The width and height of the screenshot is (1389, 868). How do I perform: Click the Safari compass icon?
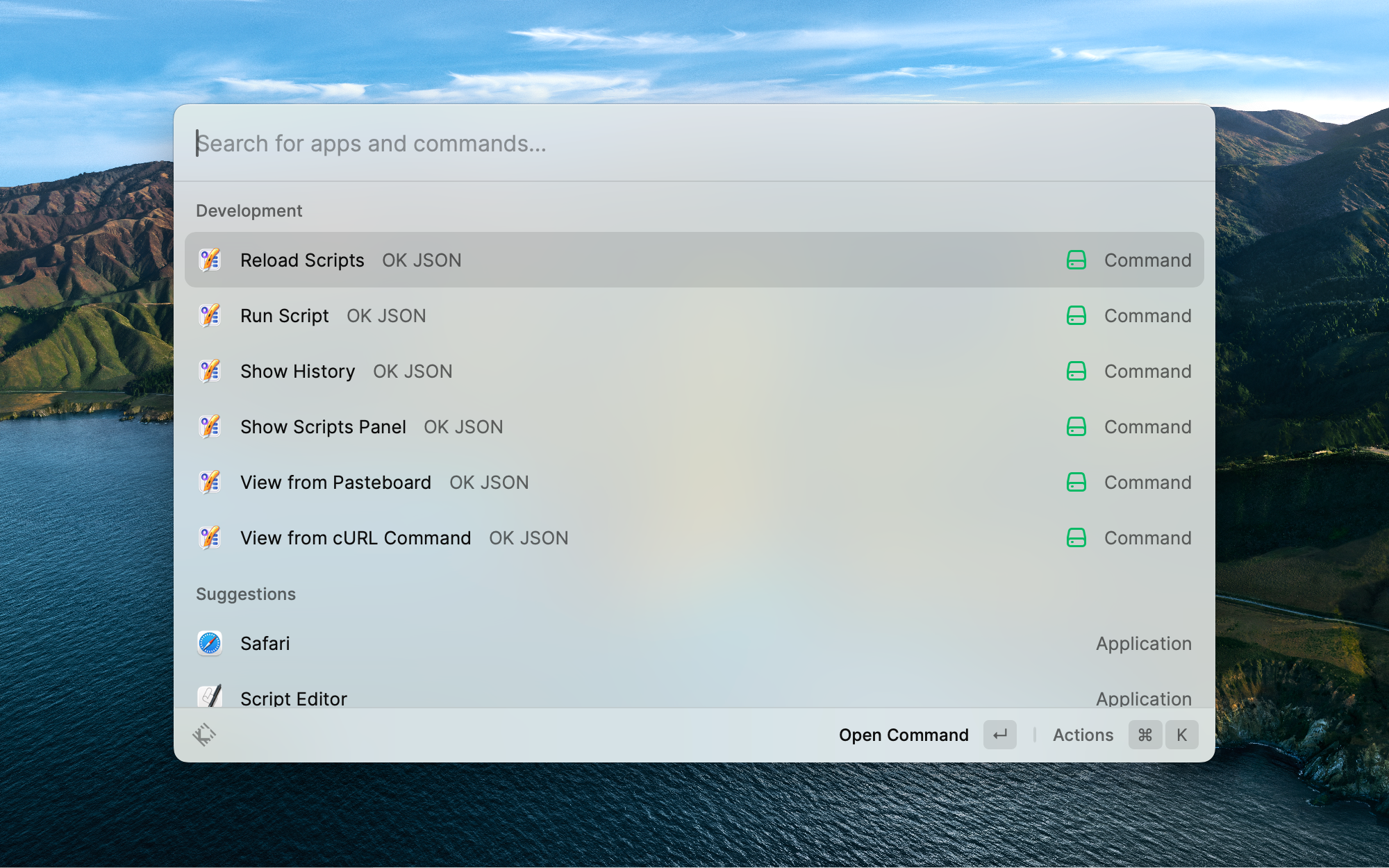click(210, 643)
